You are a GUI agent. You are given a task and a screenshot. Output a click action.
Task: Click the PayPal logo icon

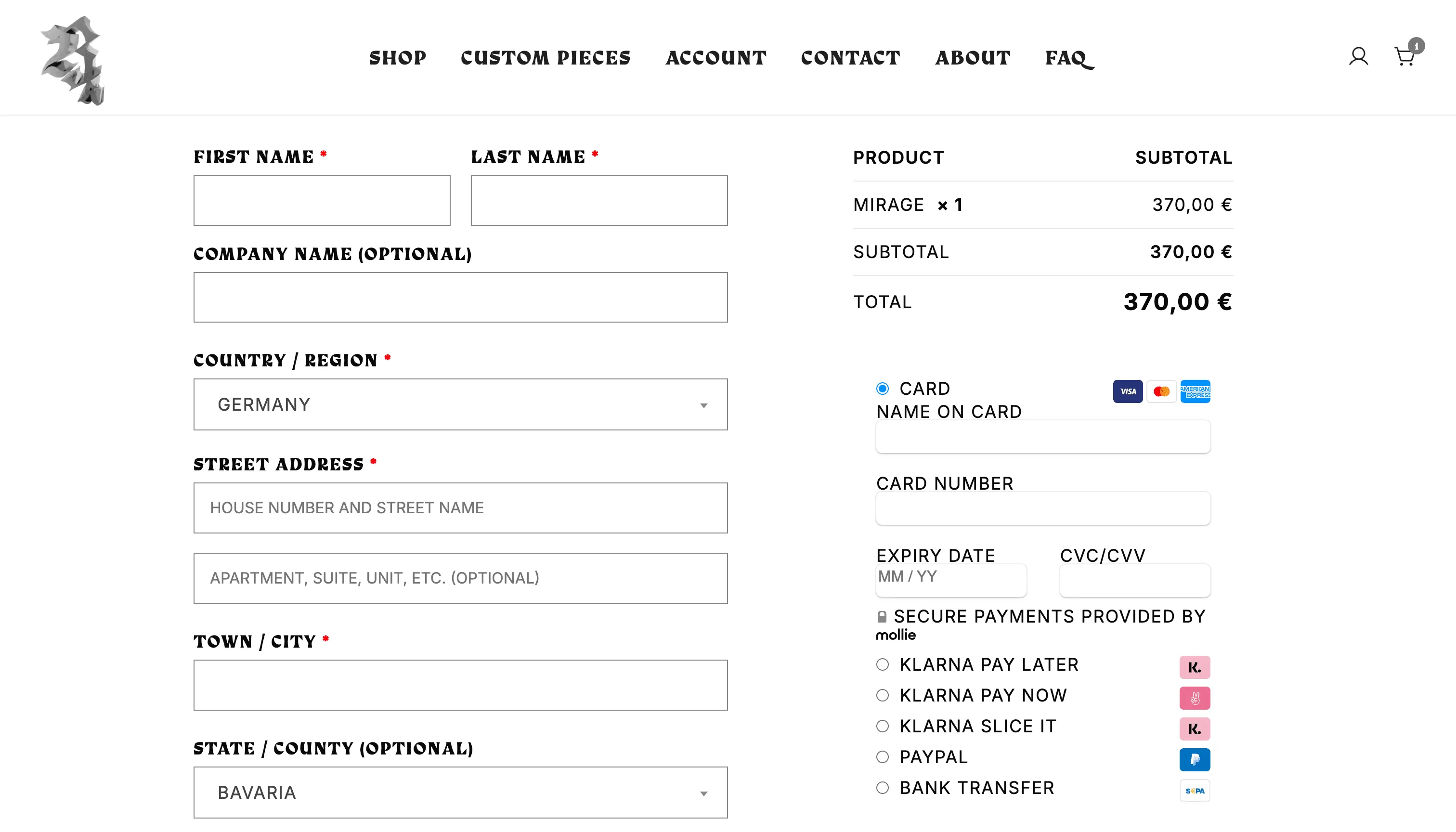[x=1194, y=759]
